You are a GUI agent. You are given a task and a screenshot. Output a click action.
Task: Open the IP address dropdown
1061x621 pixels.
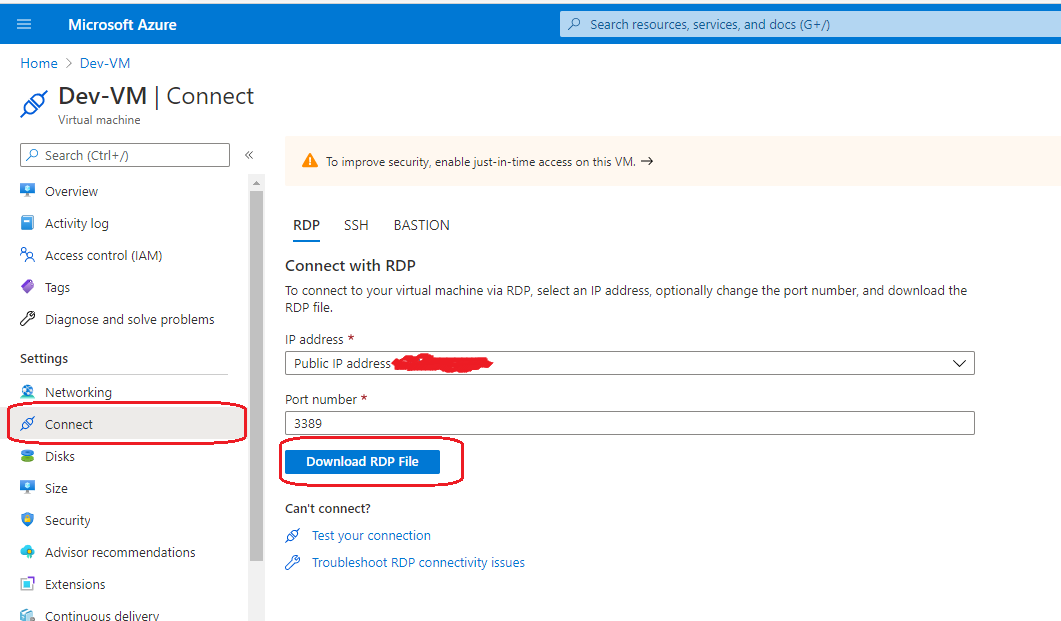[629, 363]
